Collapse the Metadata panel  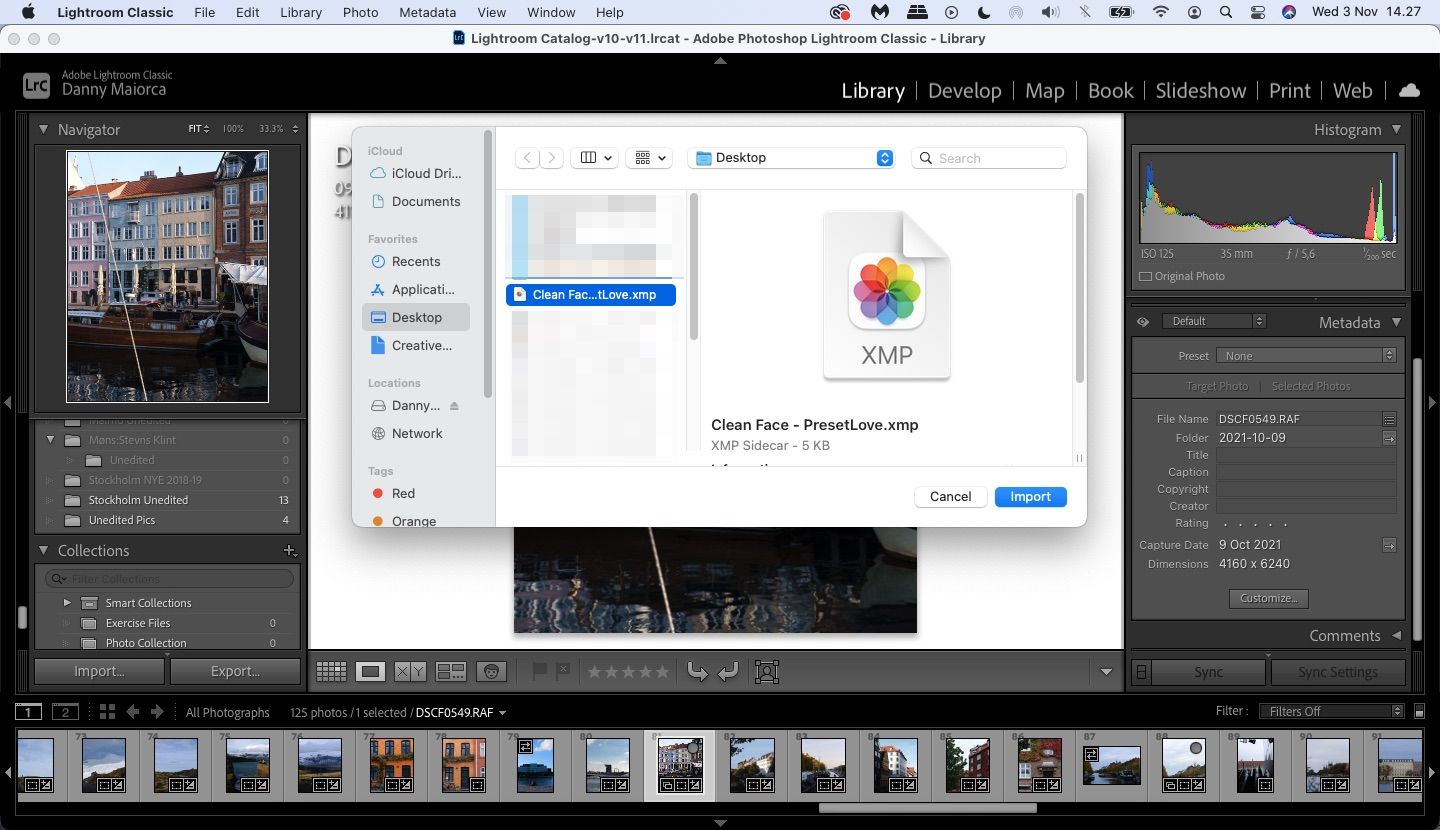(1397, 322)
